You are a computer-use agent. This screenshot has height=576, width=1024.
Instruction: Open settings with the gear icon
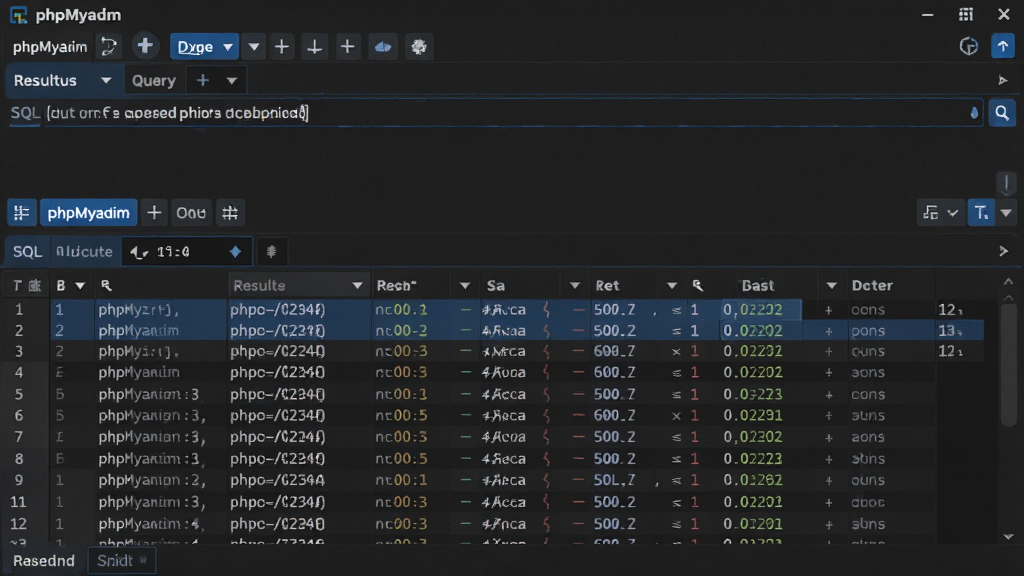point(419,47)
